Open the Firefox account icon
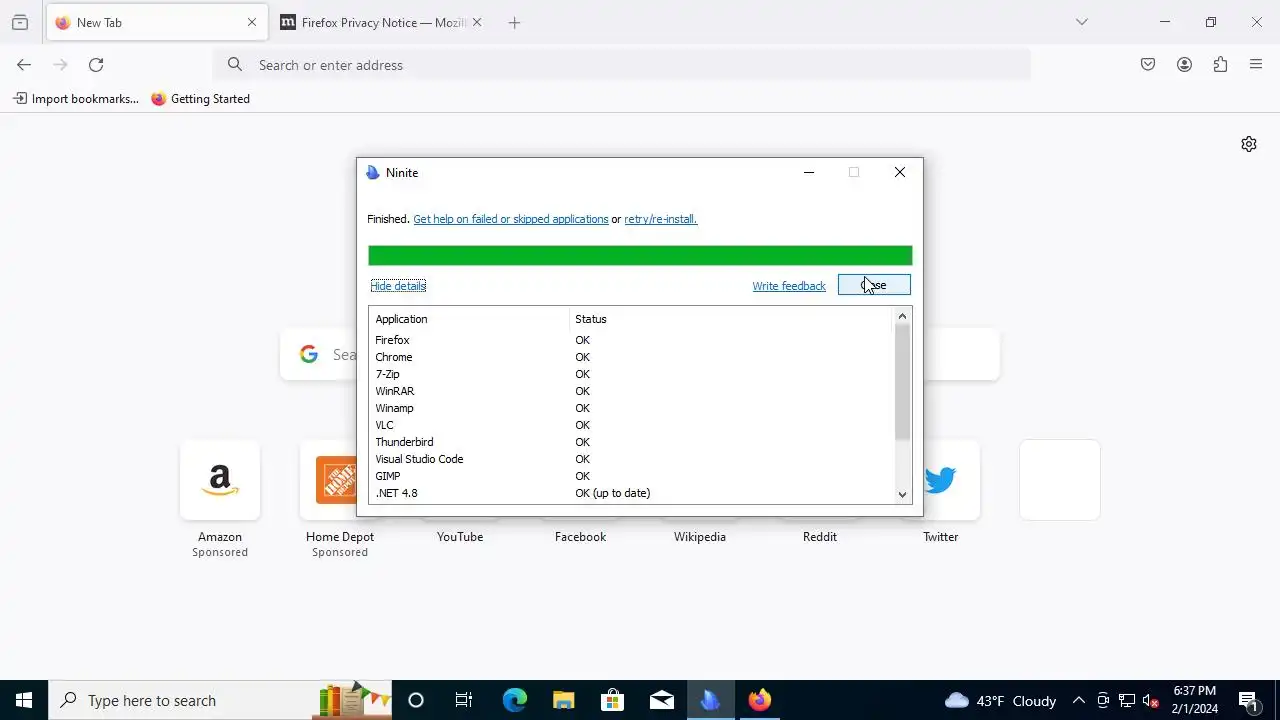This screenshot has height=720, width=1280. (1184, 65)
